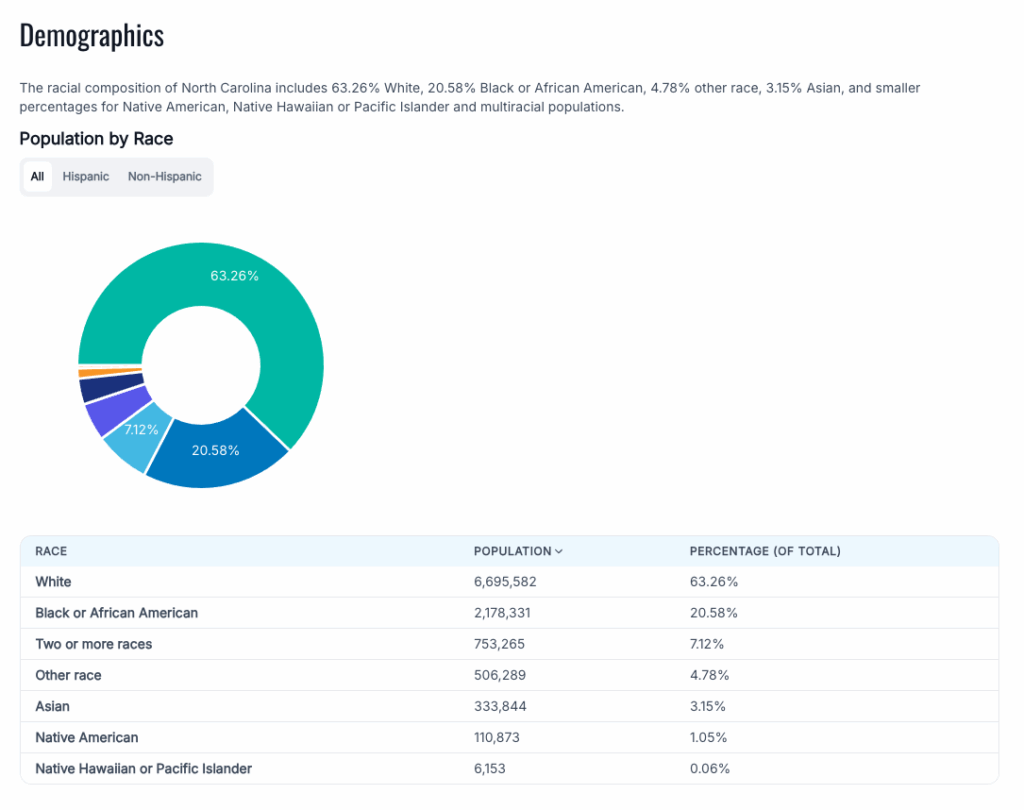This screenshot has height=810, width=1024.
Task: Select the Non-Hispanic tab
Action: pos(164,177)
